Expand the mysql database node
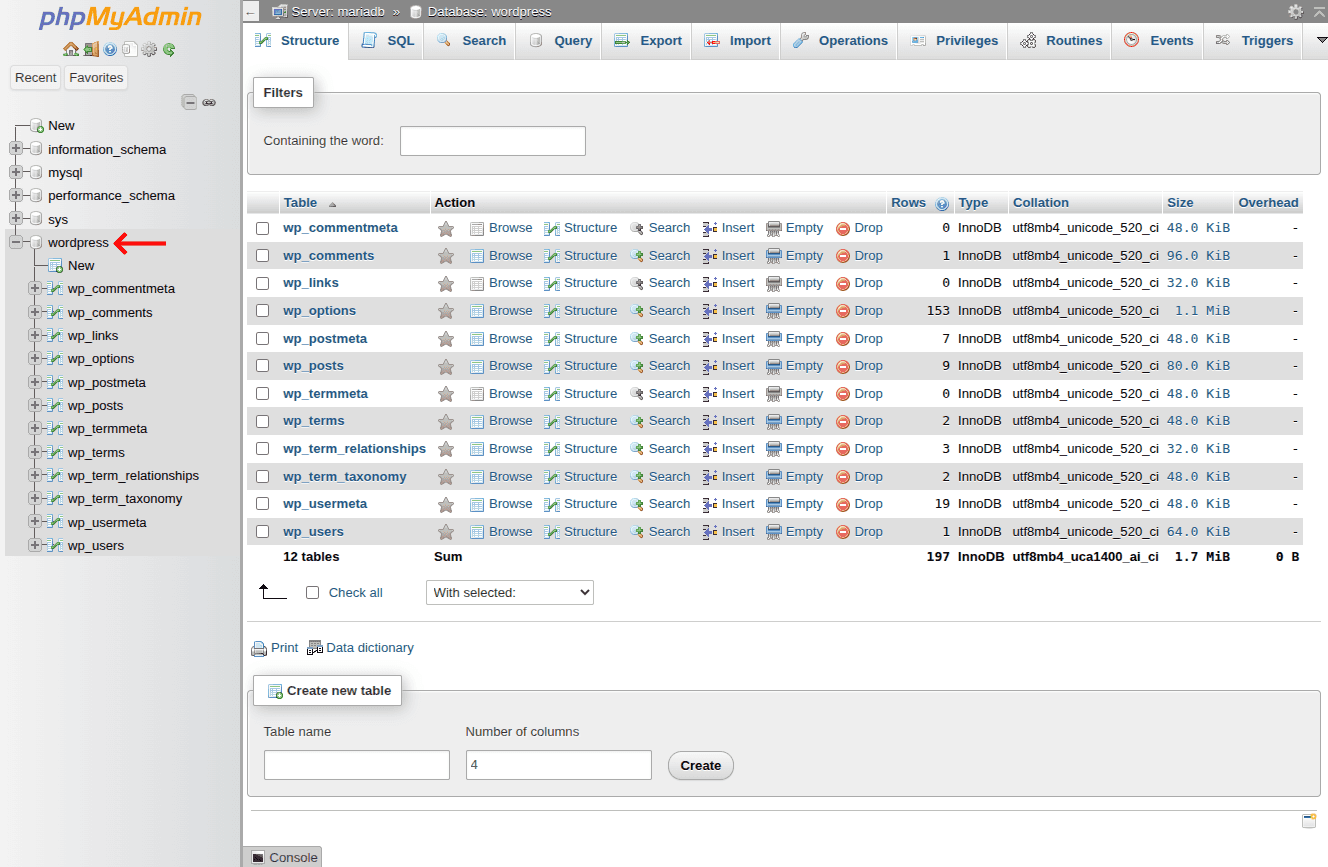The width and height of the screenshot is (1328, 867). pyautogui.click(x=15, y=172)
